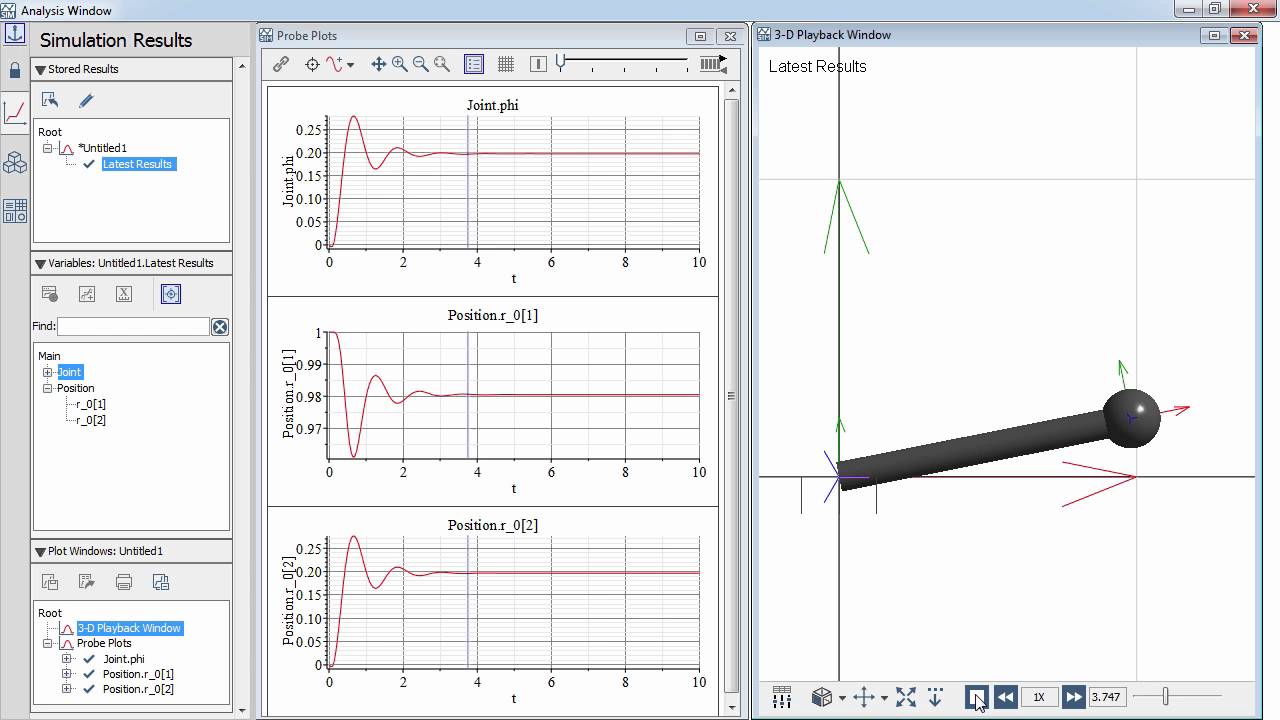This screenshot has width=1280, height=720.
Task: Toggle the vertical cursor line icon
Action: tap(538, 64)
